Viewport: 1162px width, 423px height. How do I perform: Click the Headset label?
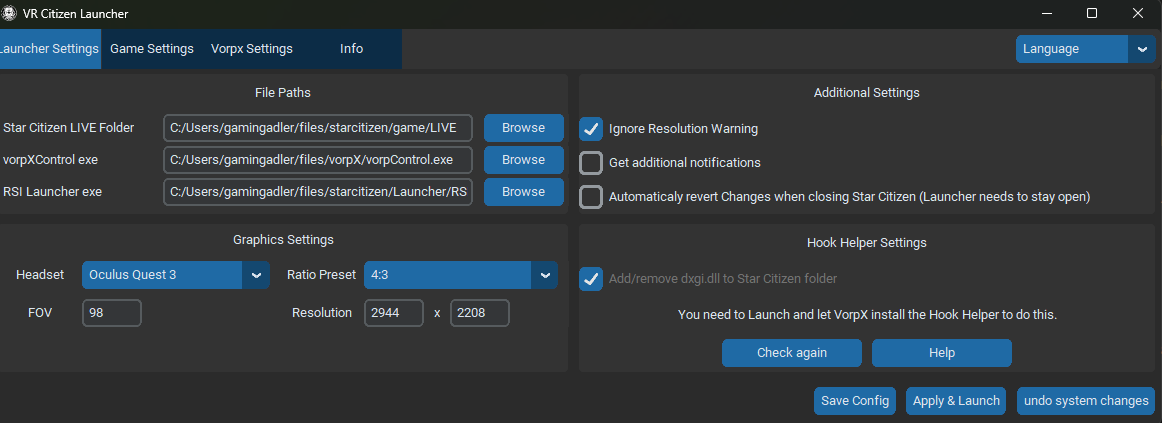click(x=40, y=275)
